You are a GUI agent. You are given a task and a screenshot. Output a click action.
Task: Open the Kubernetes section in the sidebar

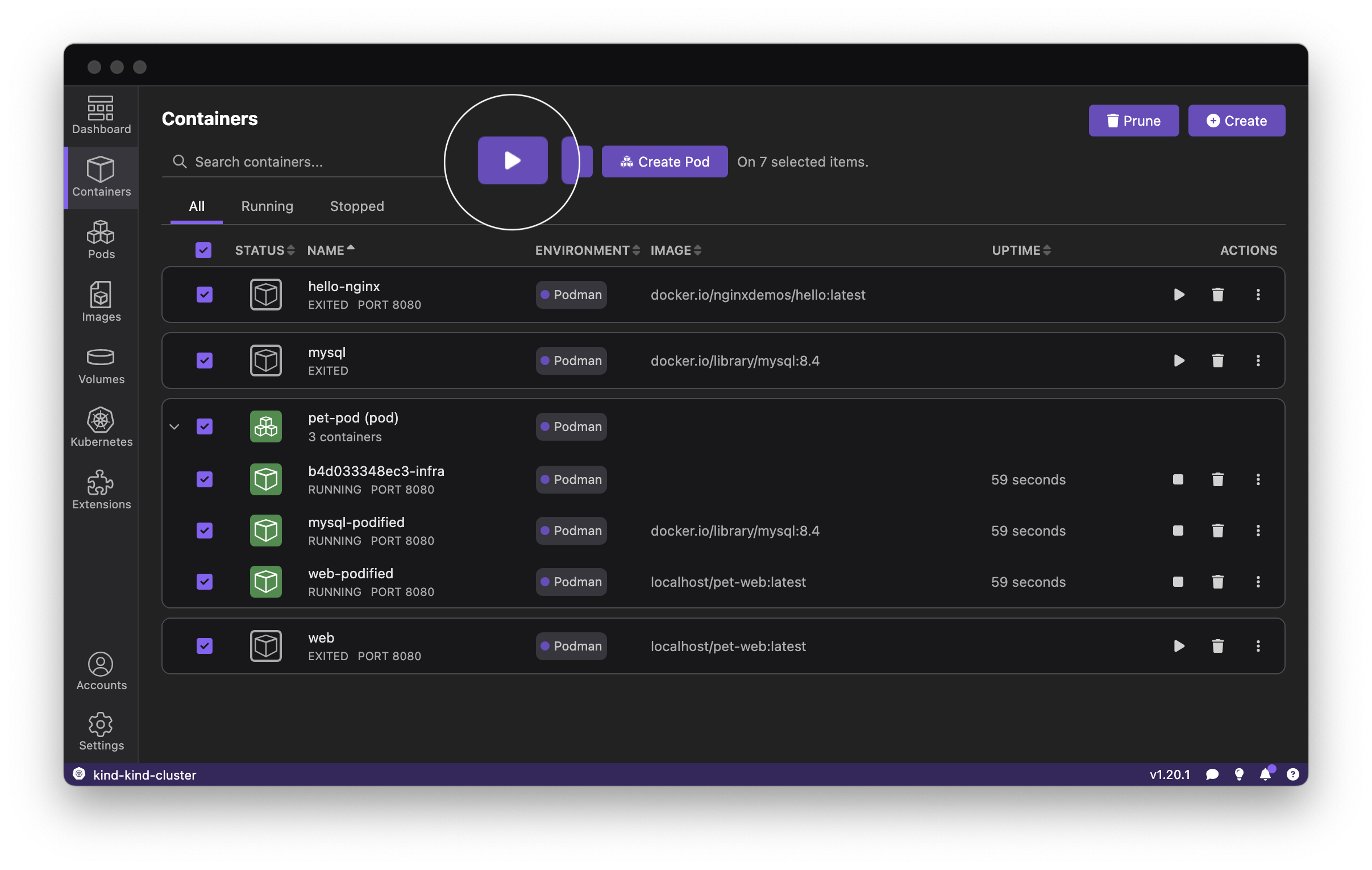100,426
